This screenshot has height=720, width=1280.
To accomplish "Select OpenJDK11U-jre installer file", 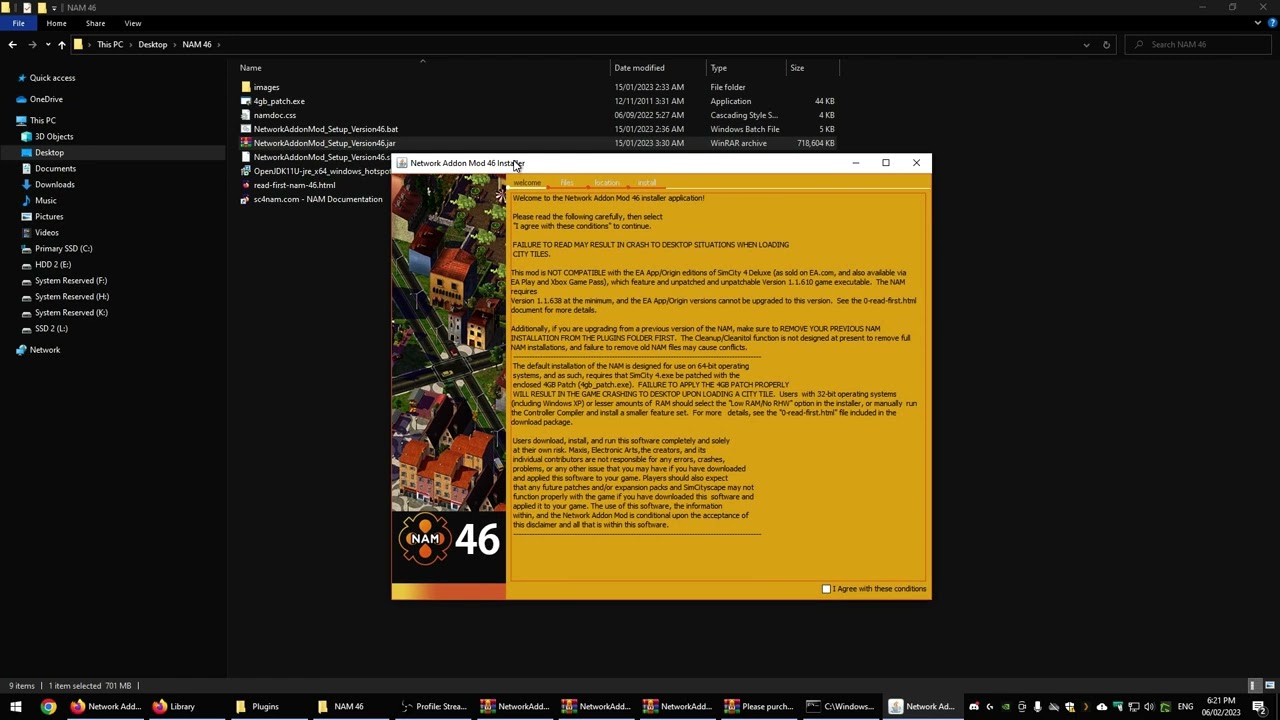I will click(x=320, y=171).
